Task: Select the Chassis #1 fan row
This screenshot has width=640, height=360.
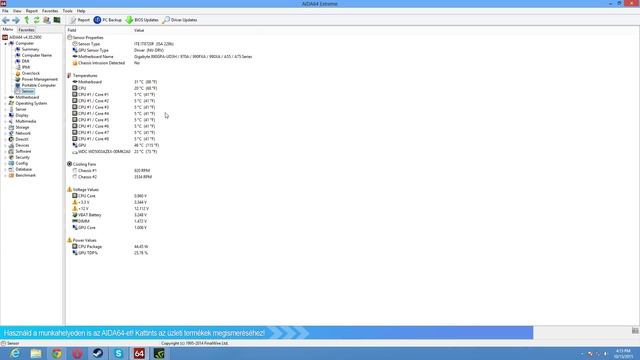Action: (x=111, y=171)
